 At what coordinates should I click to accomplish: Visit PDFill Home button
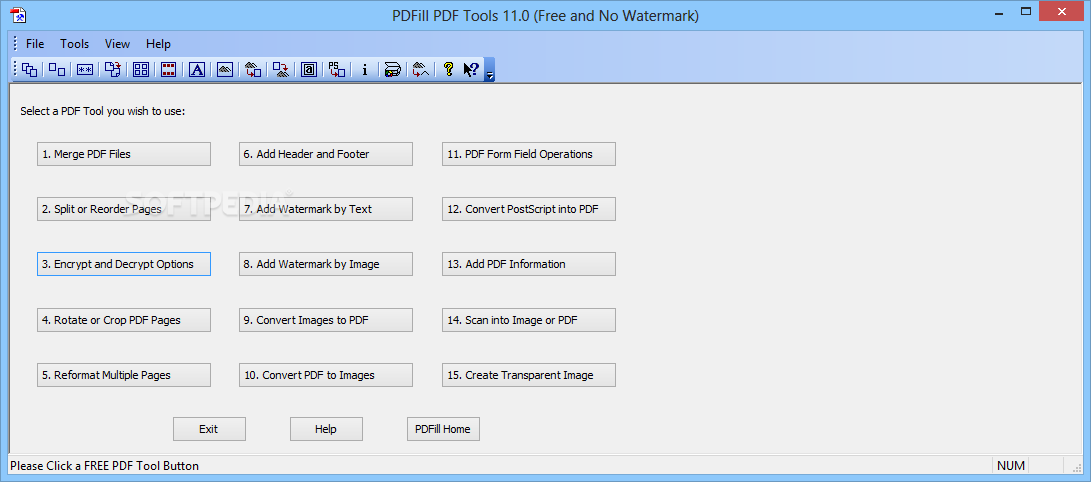[443, 429]
